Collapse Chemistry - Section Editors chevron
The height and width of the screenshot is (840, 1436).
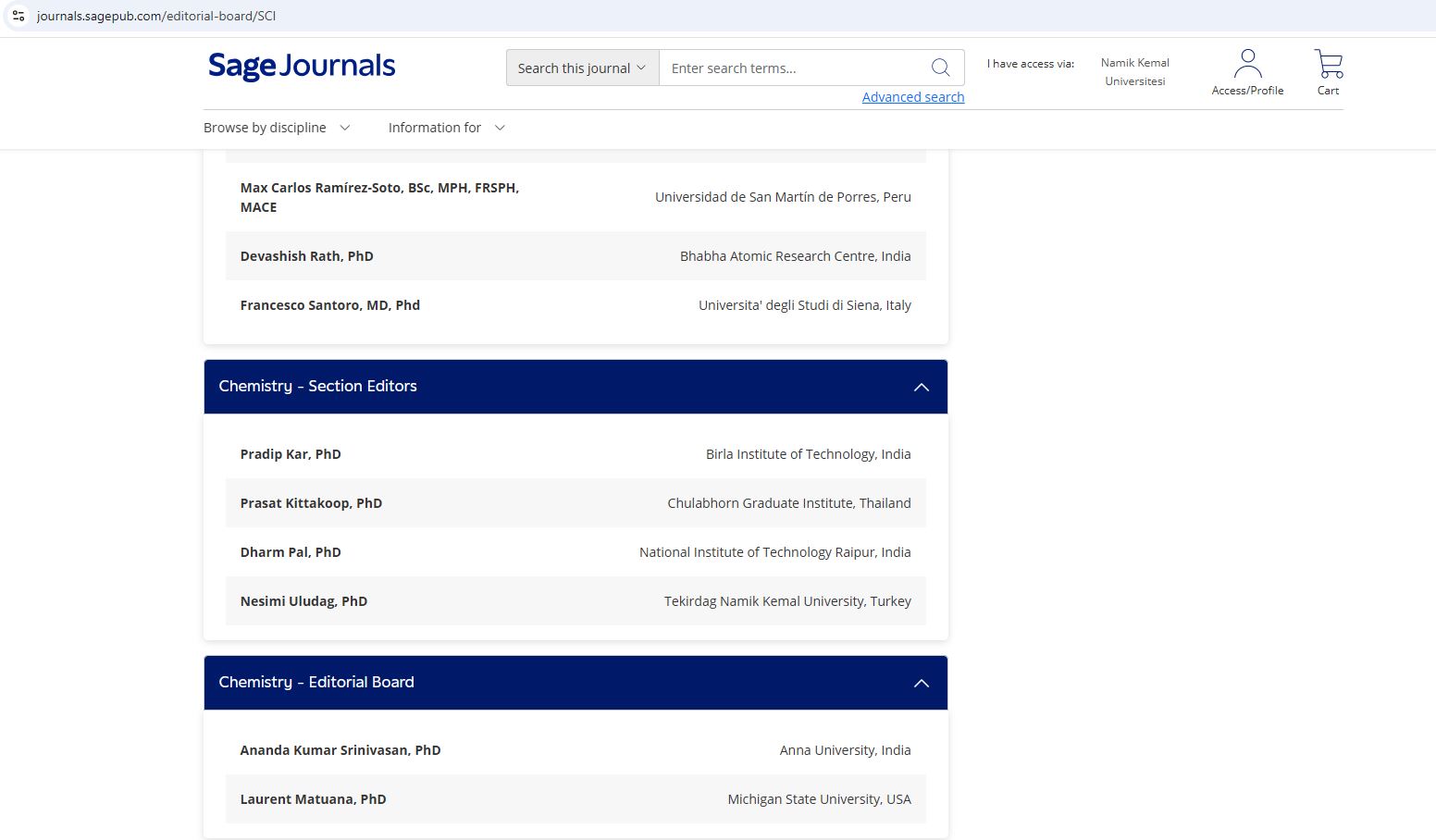click(x=921, y=387)
